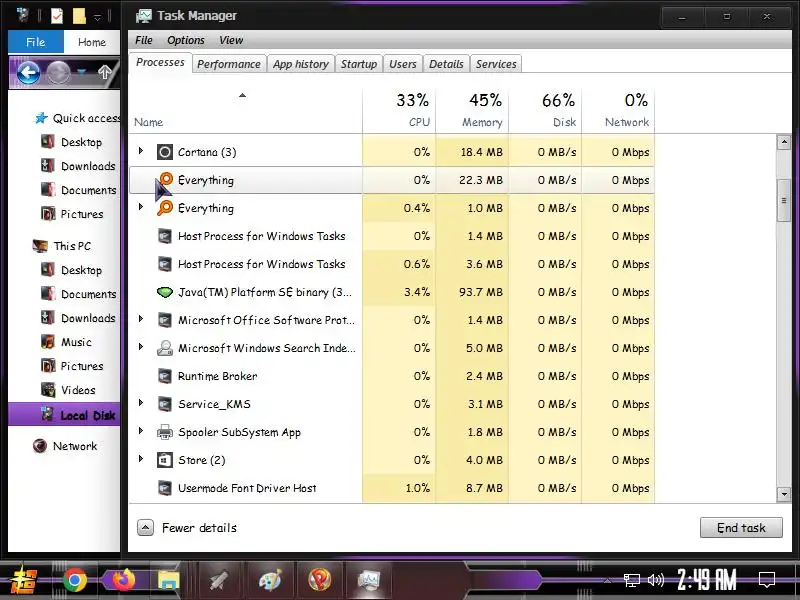800x600 pixels.
Task: Switch to the Users tab
Action: pos(403,64)
